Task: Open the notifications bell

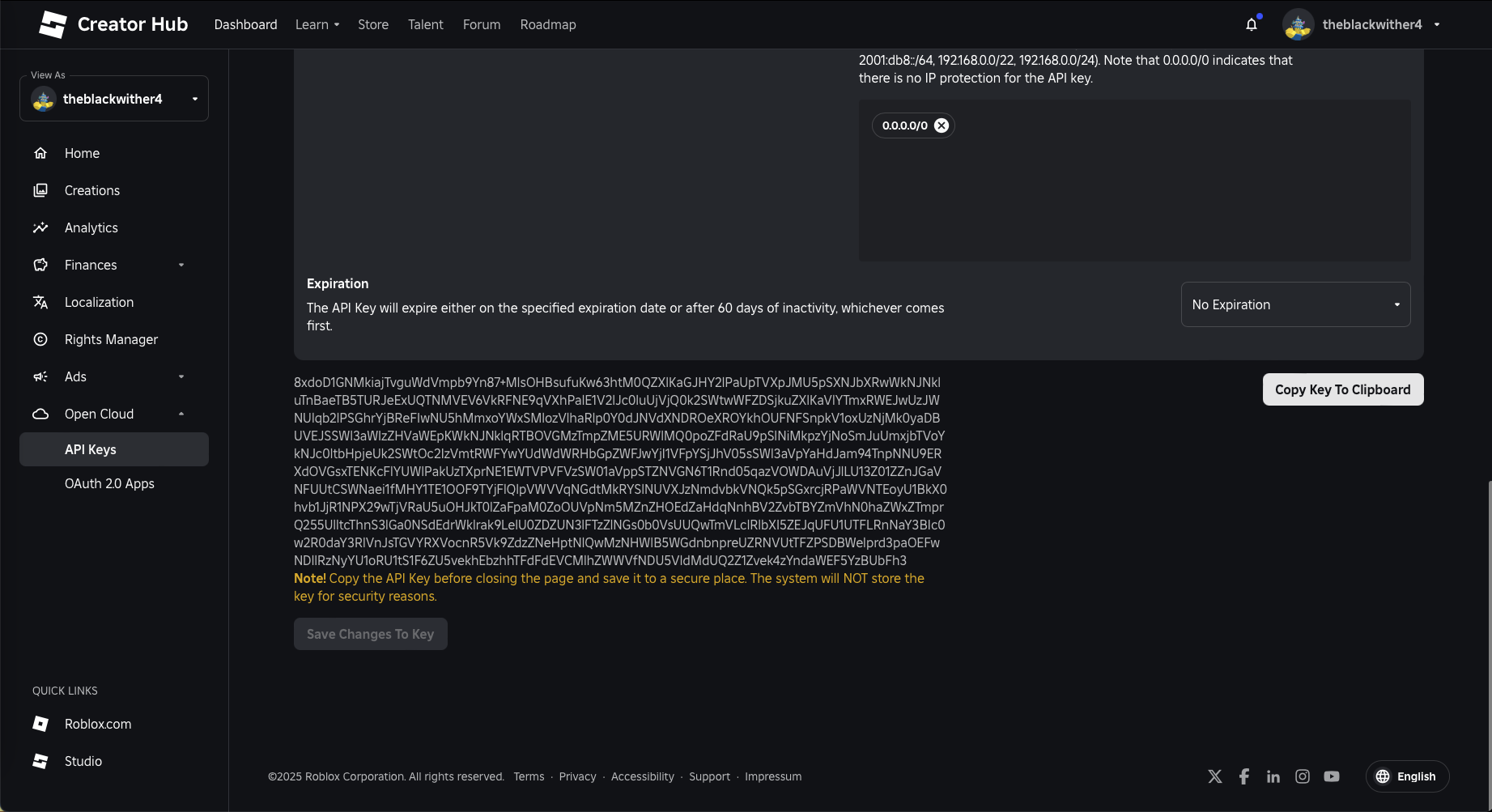Action: tap(1252, 24)
